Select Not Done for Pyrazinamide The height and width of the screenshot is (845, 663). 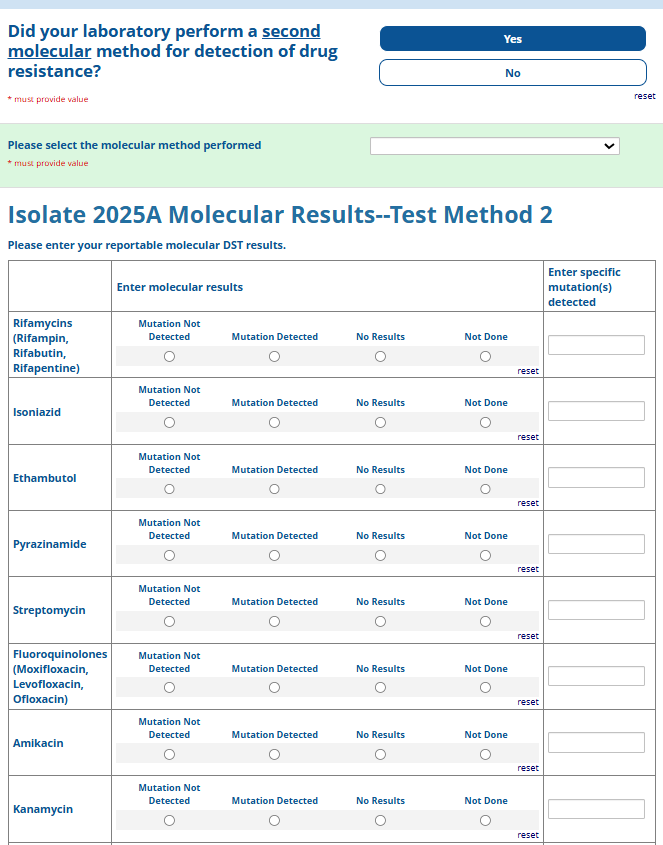(x=485, y=555)
